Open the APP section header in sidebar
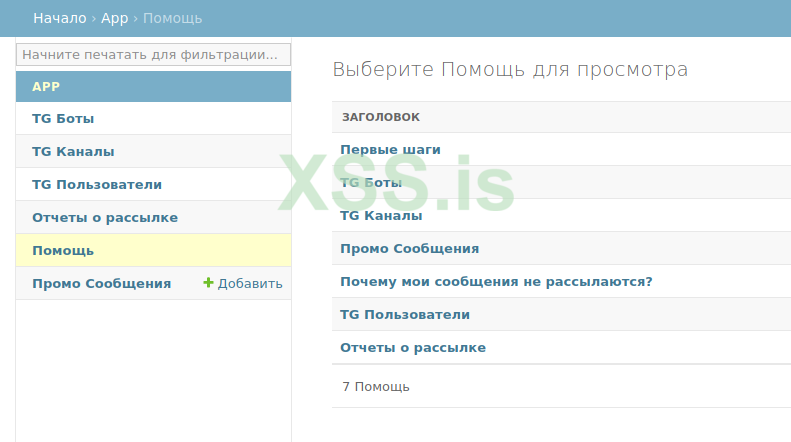 [46, 86]
